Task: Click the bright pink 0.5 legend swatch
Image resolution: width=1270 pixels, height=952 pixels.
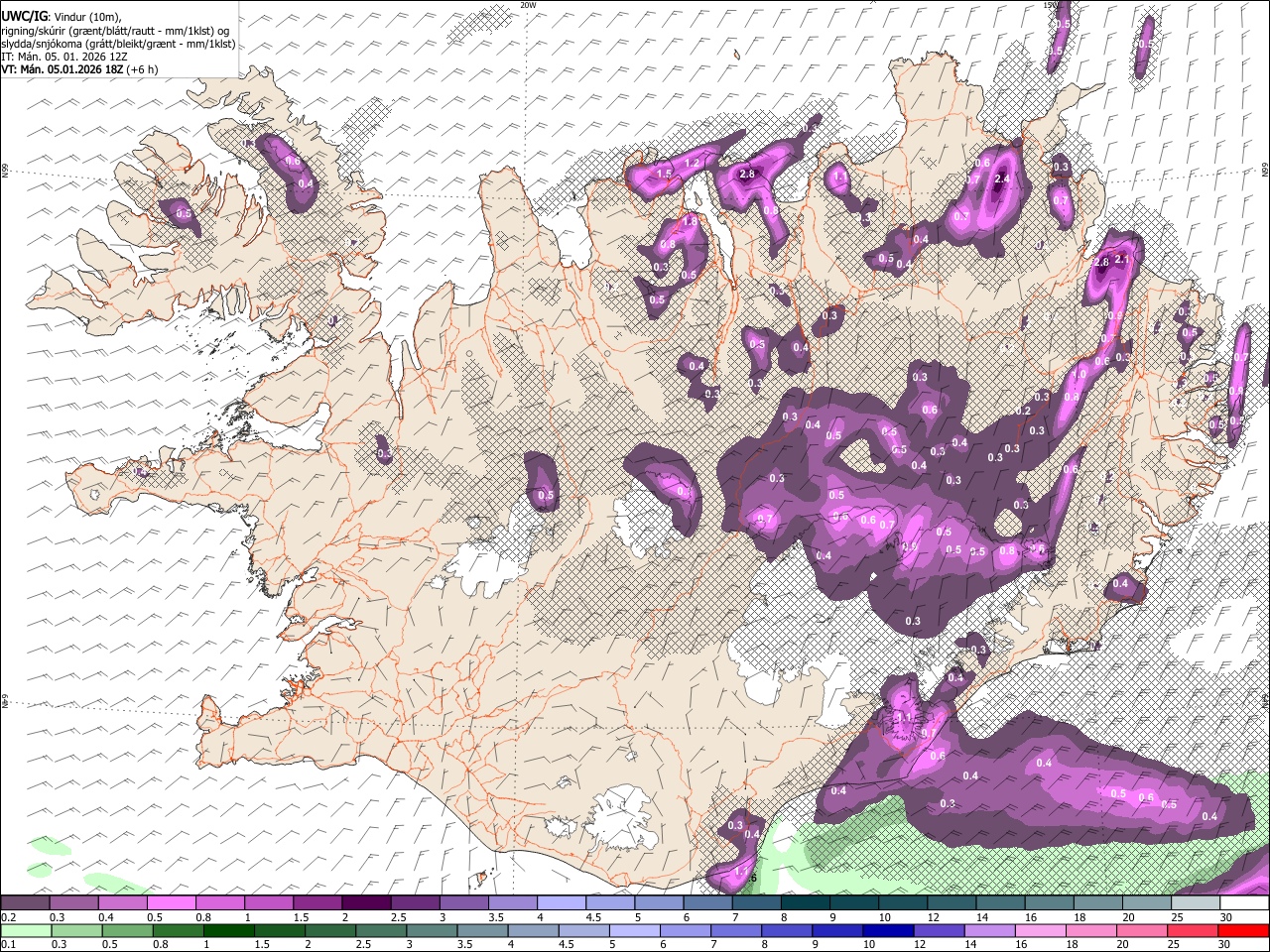Action: [171, 903]
